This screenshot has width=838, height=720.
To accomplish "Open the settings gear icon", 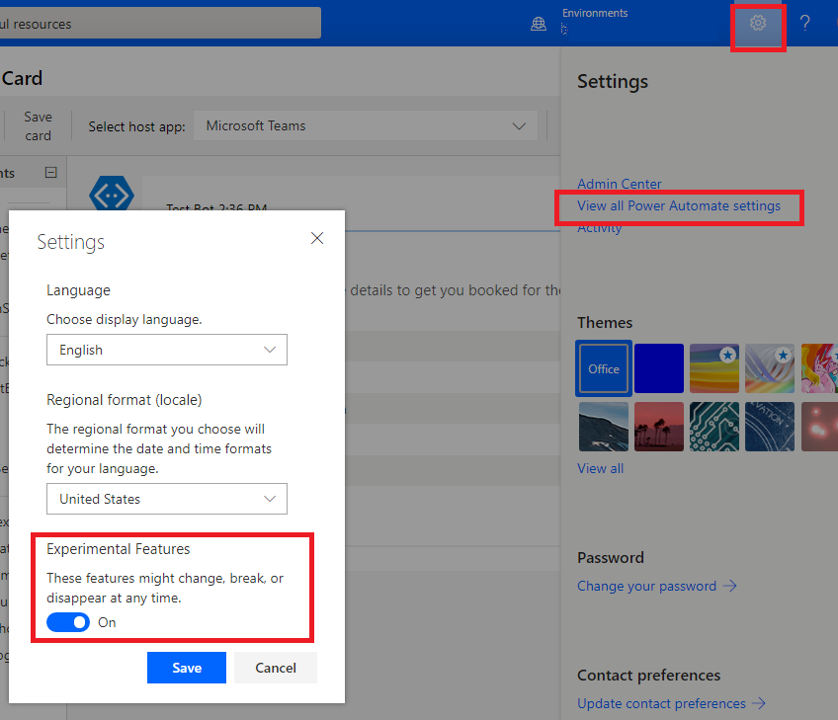I will (x=757, y=23).
